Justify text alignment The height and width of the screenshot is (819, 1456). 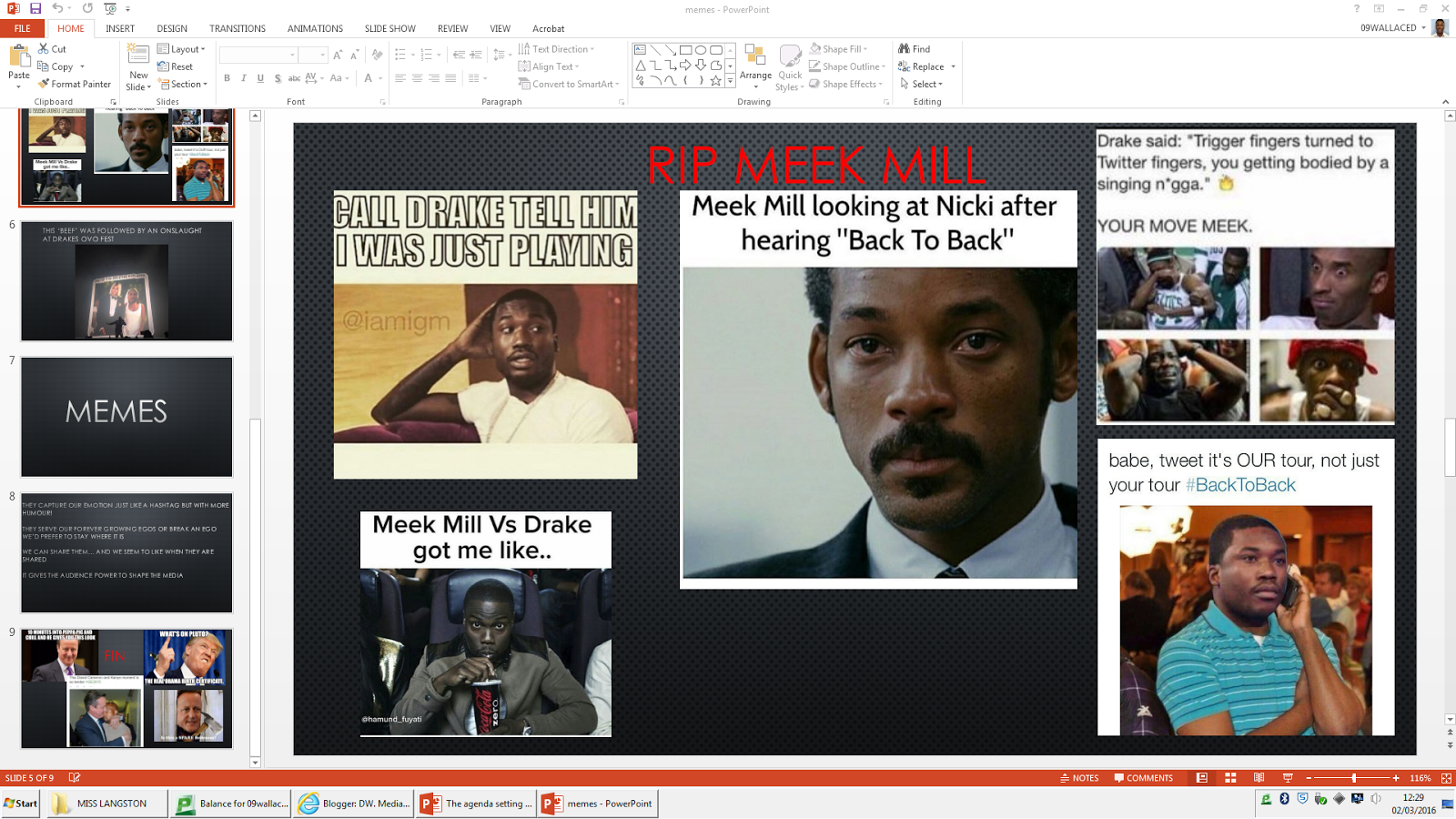(x=450, y=78)
